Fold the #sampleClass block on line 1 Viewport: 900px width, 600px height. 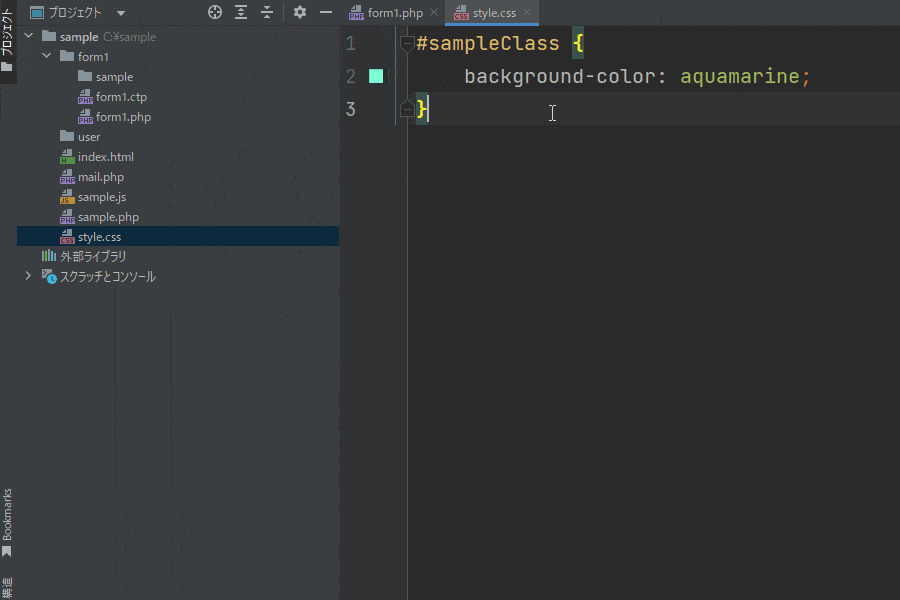tap(407, 44)
